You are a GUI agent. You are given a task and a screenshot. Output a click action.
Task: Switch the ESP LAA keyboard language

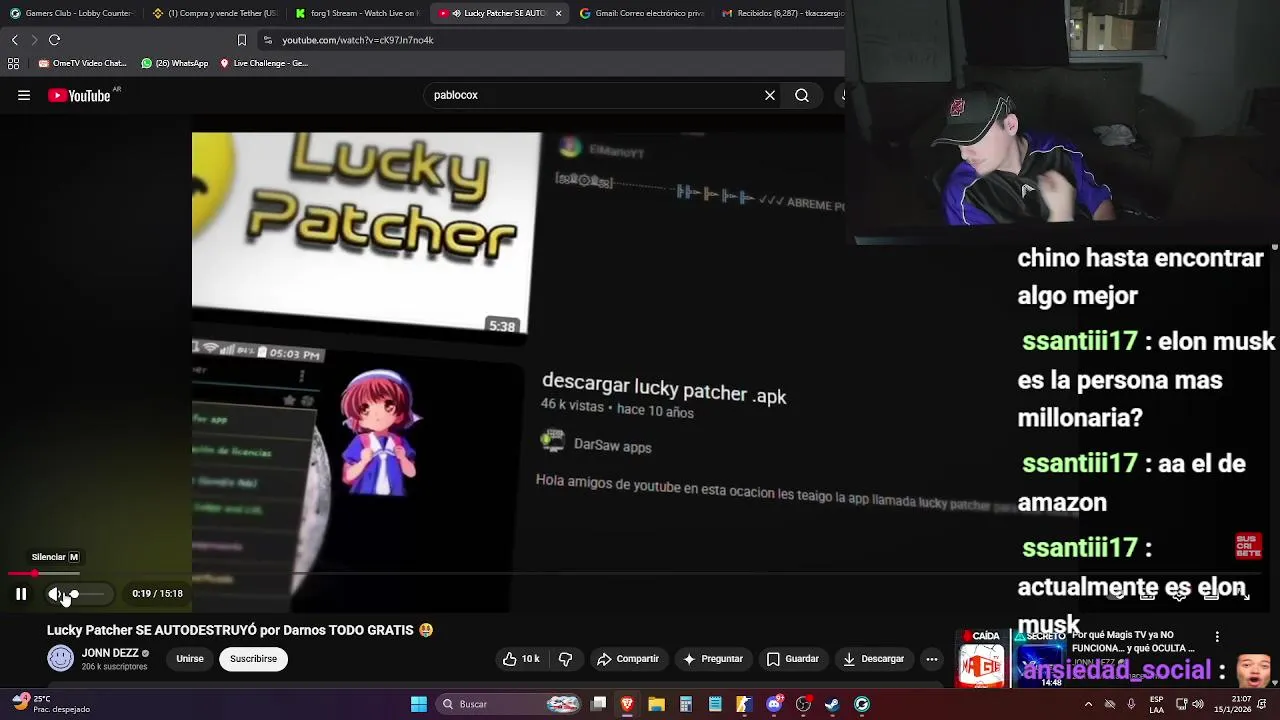(x=1156, y=704)
